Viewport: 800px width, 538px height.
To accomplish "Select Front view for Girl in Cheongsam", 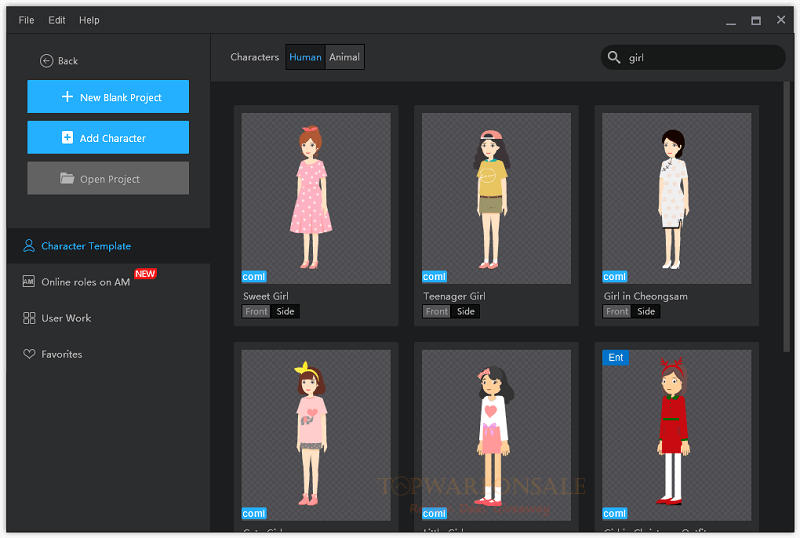I will pyautogui.click(x=617, y=311).
